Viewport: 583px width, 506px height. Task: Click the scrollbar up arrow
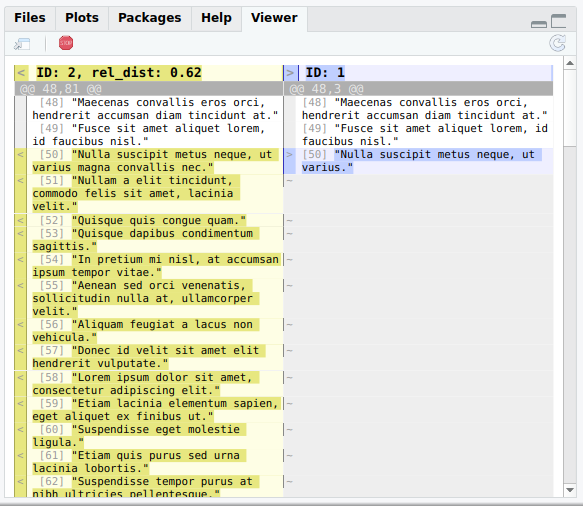pyautogui.click(x=570, y=63)
